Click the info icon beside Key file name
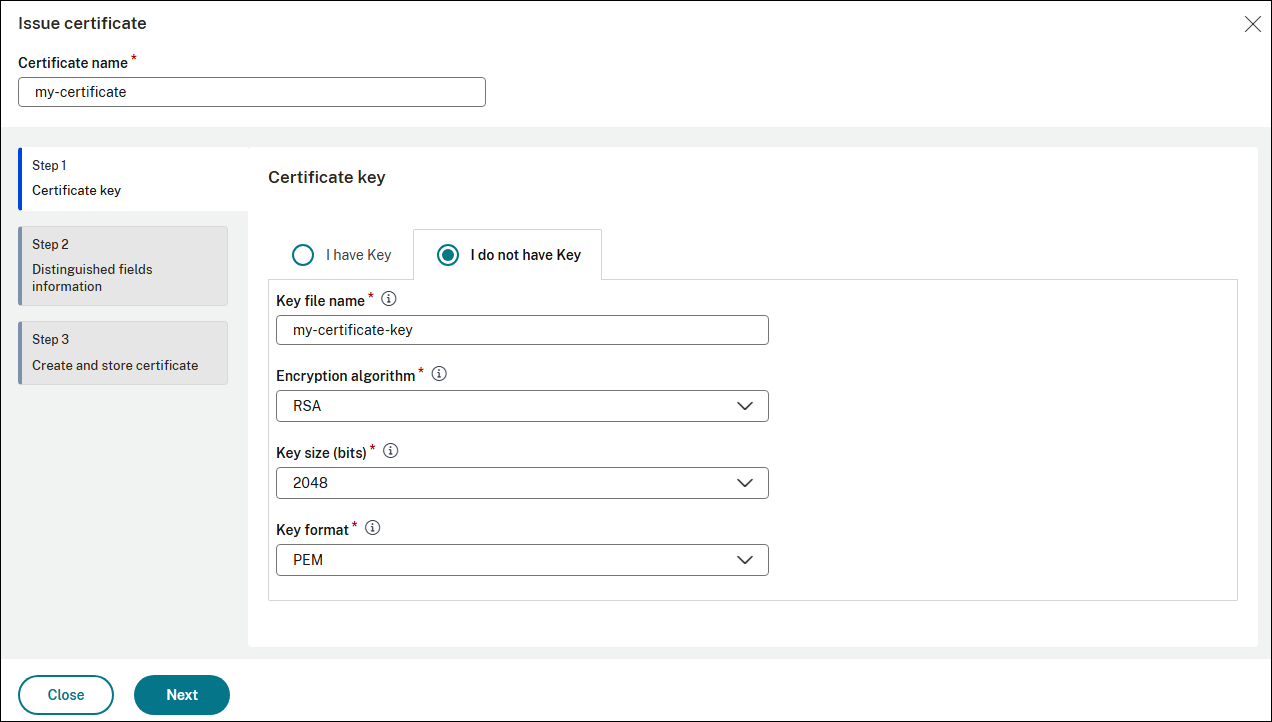 point(390,299)
